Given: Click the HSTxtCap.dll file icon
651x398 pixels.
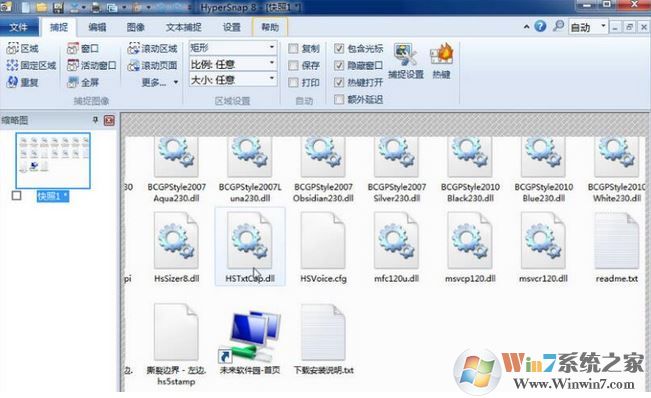Looking at the screenshot, I should (250, 240).
